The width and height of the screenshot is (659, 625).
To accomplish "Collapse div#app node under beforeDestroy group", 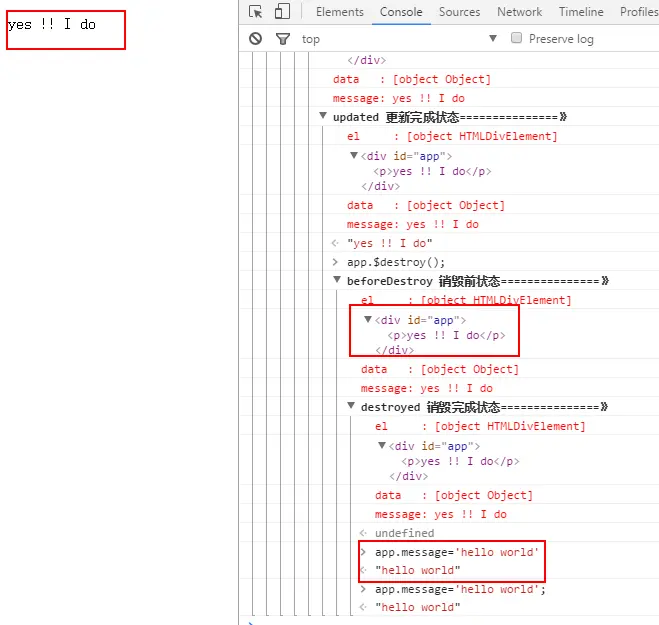I will click(x=368, y=319).
